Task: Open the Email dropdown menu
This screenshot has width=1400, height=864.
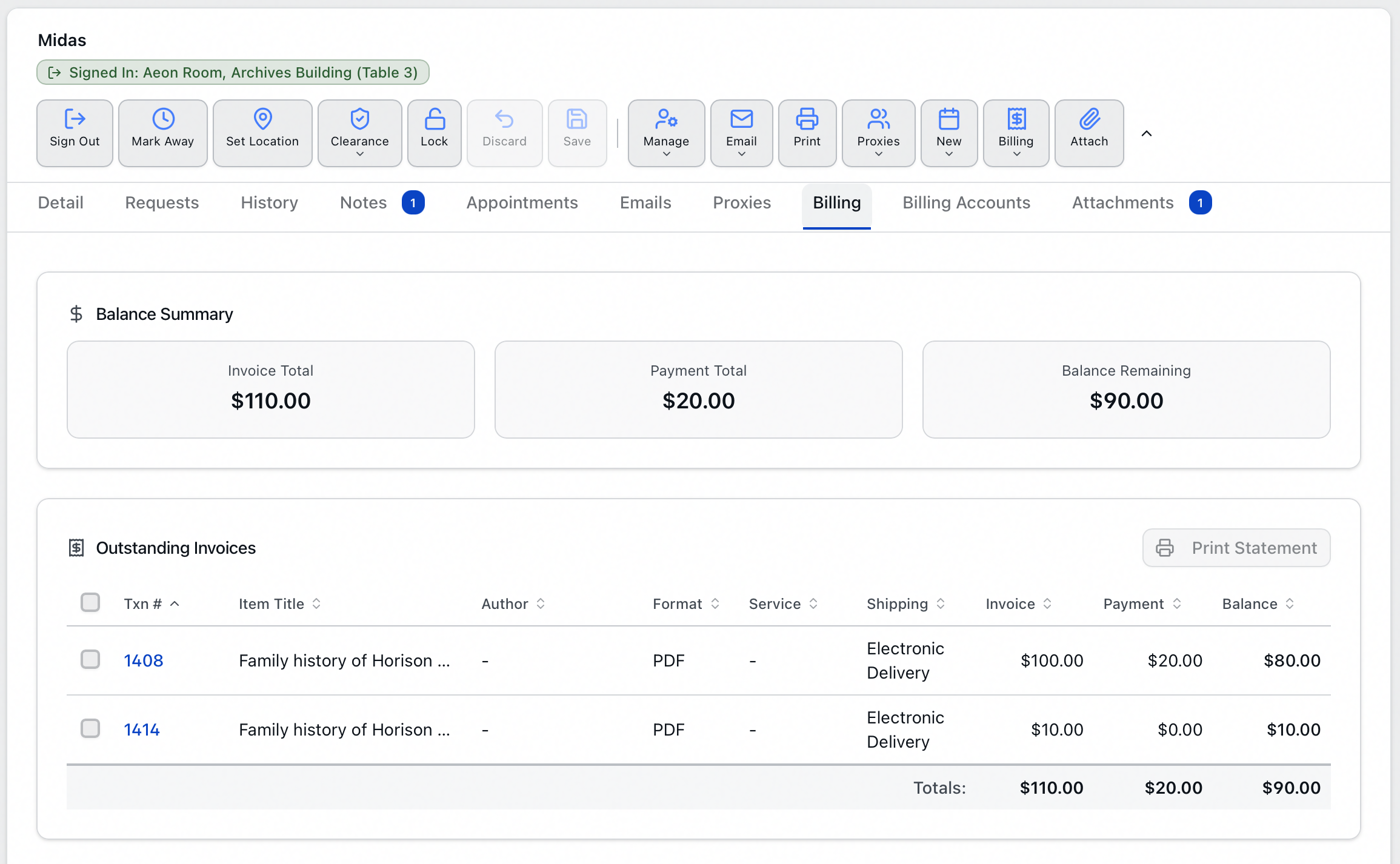Action: (x=742, y=133)
